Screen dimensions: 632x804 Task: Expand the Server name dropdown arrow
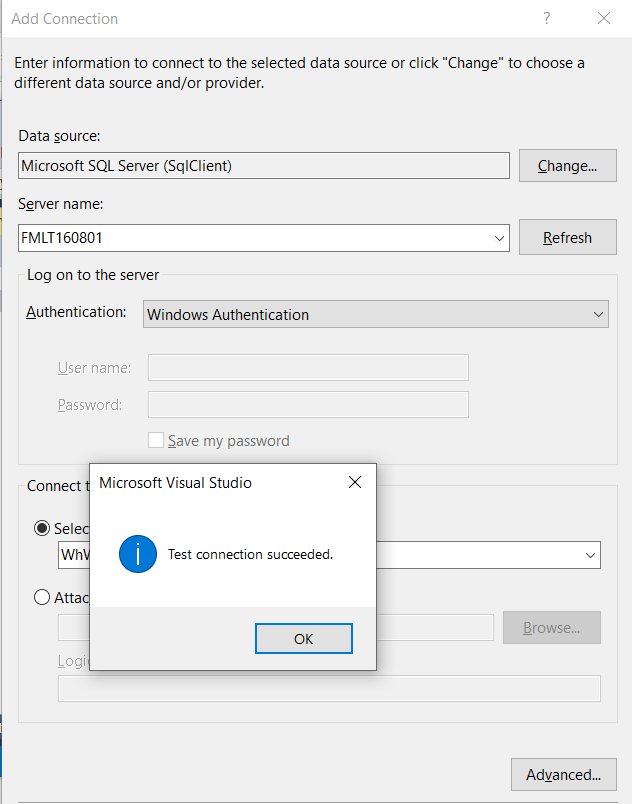click(x=499, y=238)
